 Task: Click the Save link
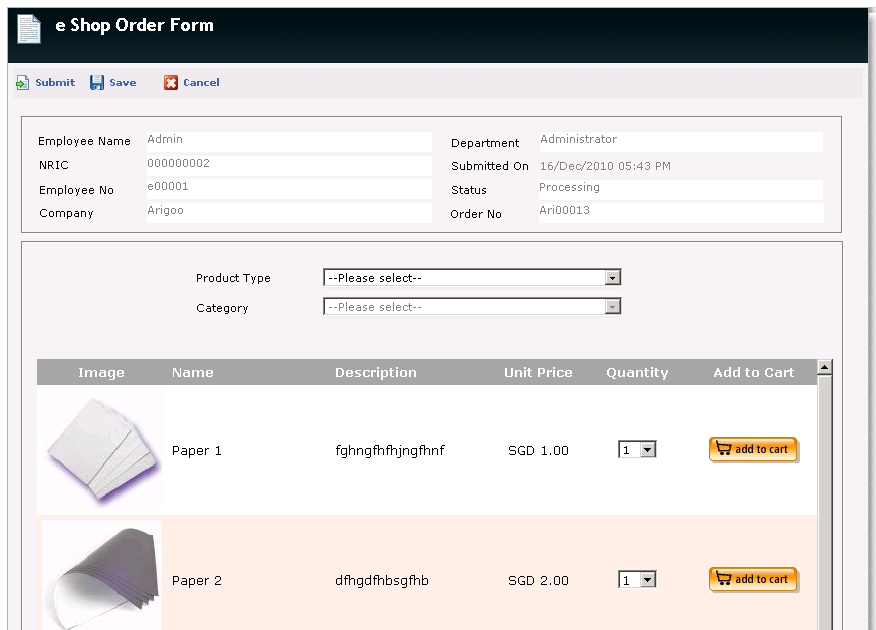pos(122,83)
